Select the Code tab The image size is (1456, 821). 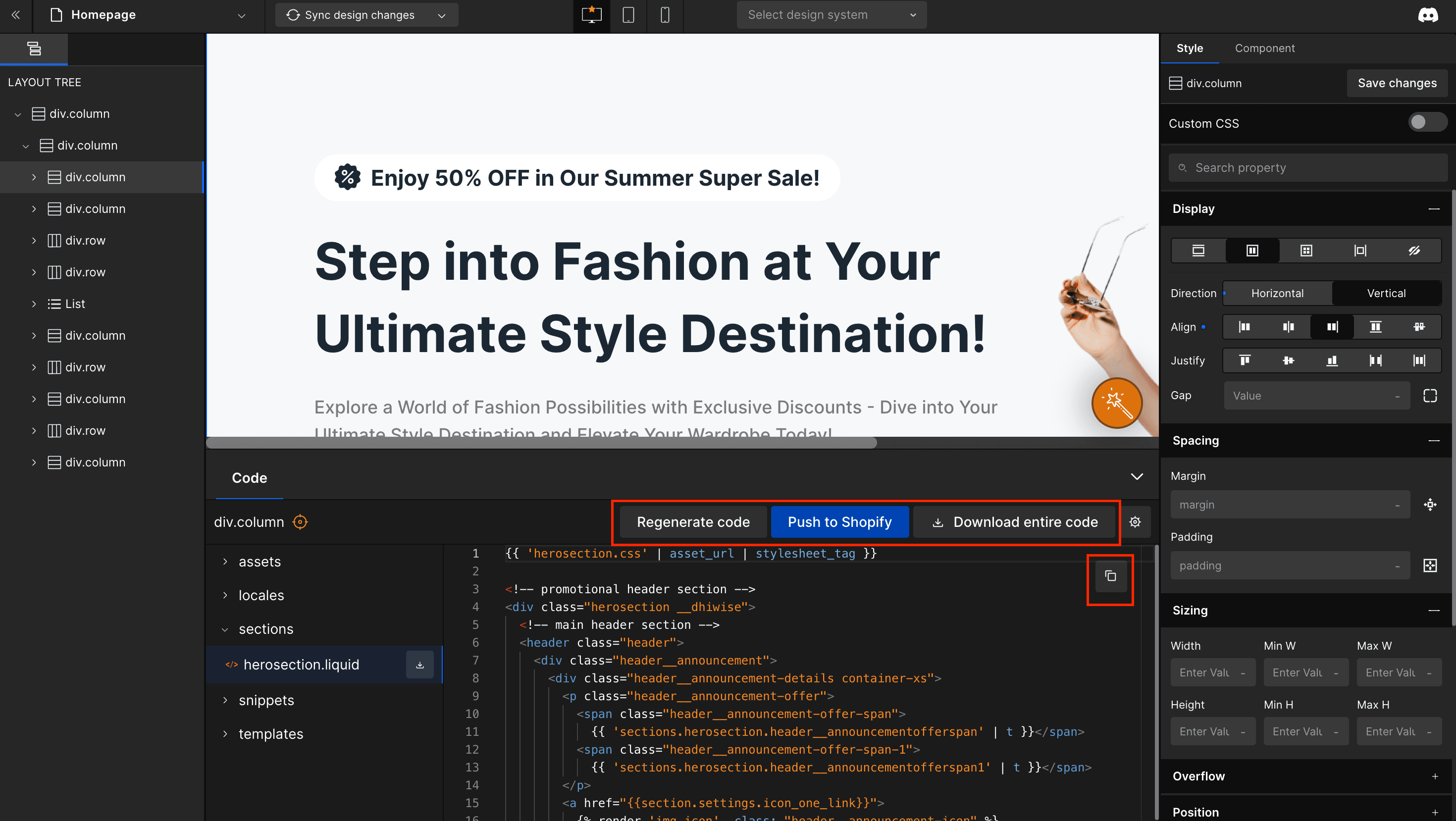point(249,478)
